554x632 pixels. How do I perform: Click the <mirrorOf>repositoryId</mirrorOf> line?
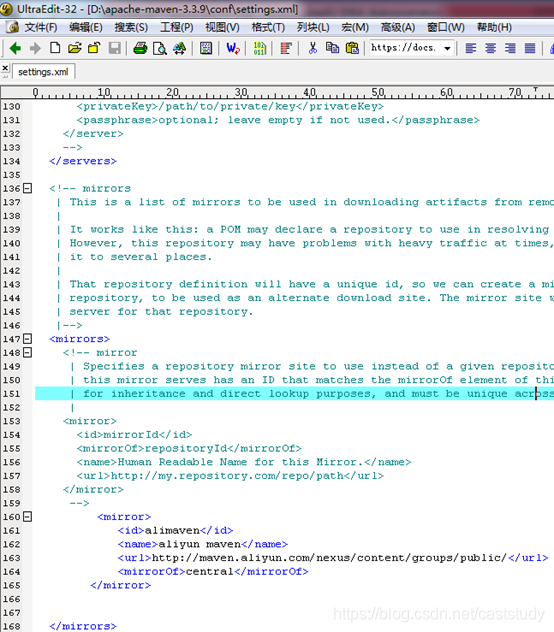[189, 449]
